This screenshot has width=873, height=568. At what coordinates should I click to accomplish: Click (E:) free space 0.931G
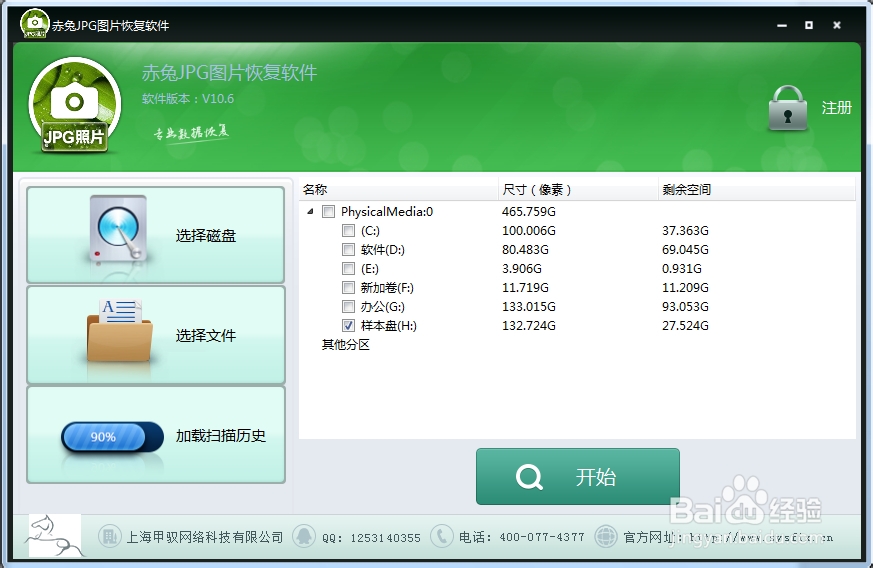pos(681,268)
